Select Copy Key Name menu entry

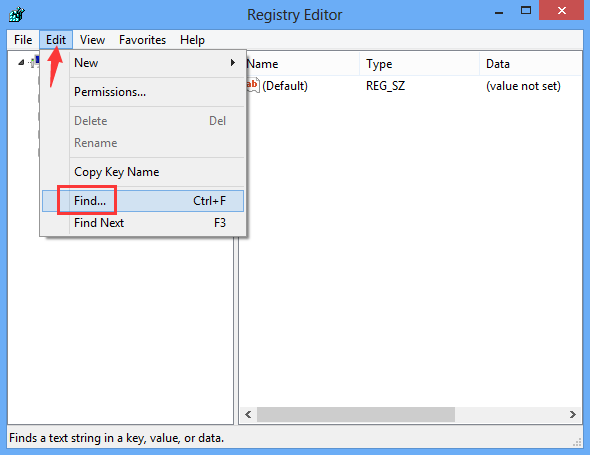(143, 172)
